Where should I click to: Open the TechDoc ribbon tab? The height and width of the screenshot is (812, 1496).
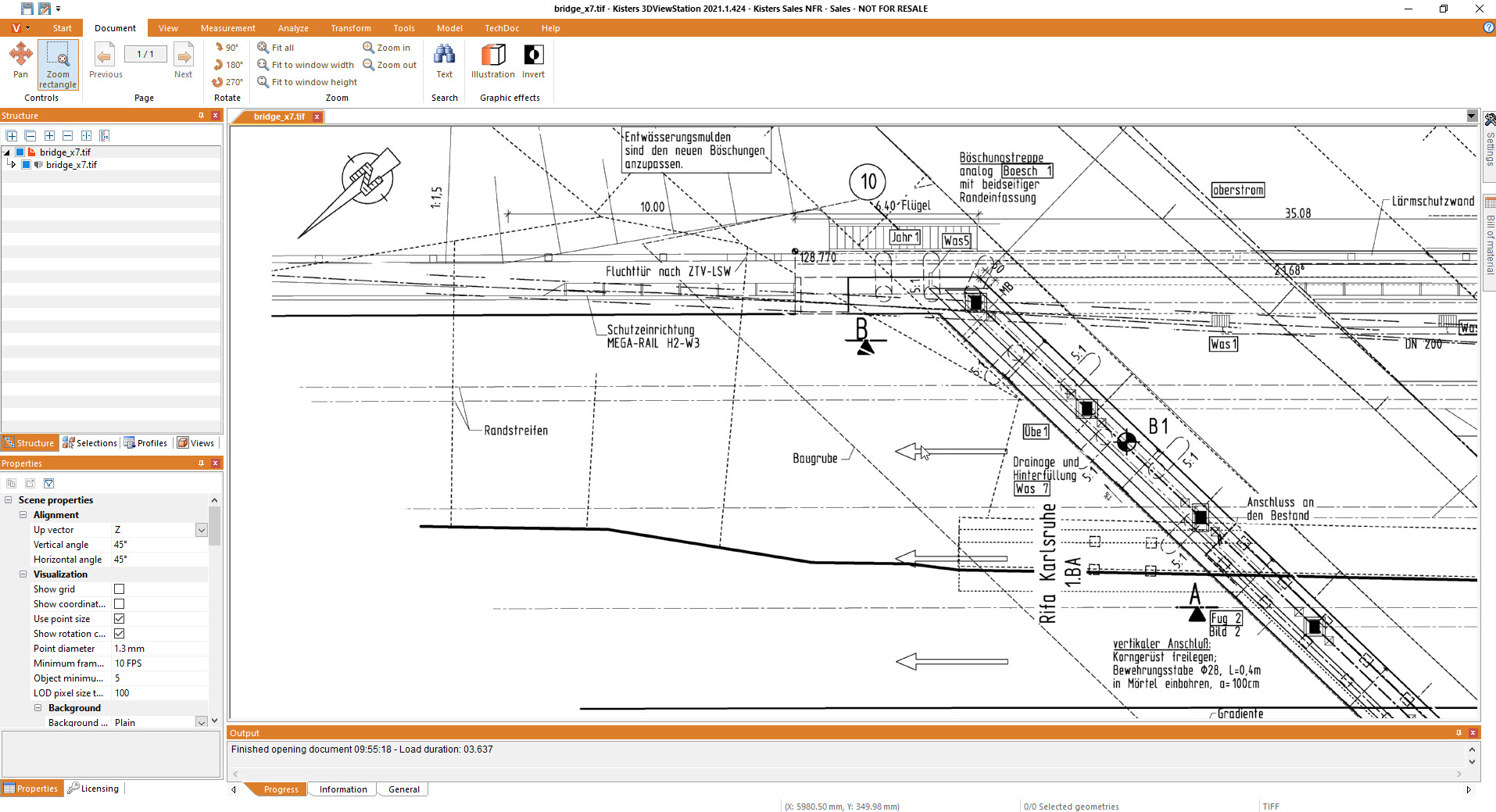(502, 28)
